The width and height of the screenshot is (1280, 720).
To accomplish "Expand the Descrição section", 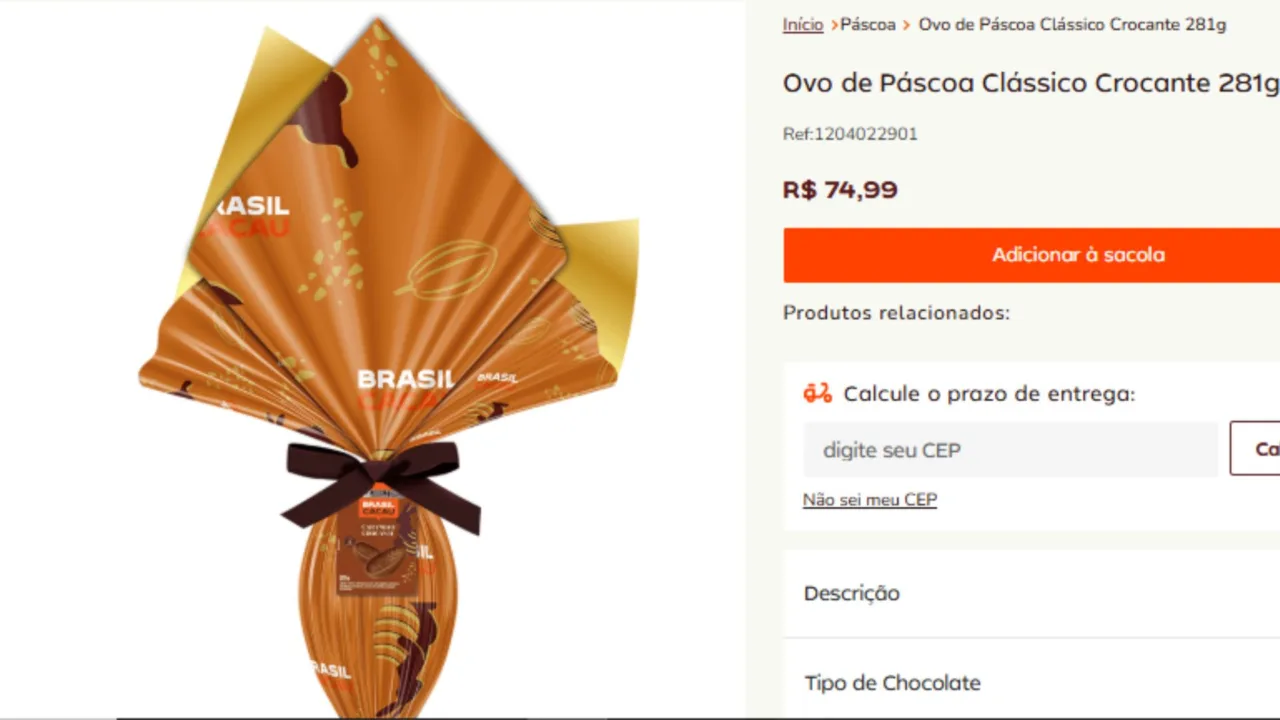I will pyautogui.click(x=1032, y=593).
